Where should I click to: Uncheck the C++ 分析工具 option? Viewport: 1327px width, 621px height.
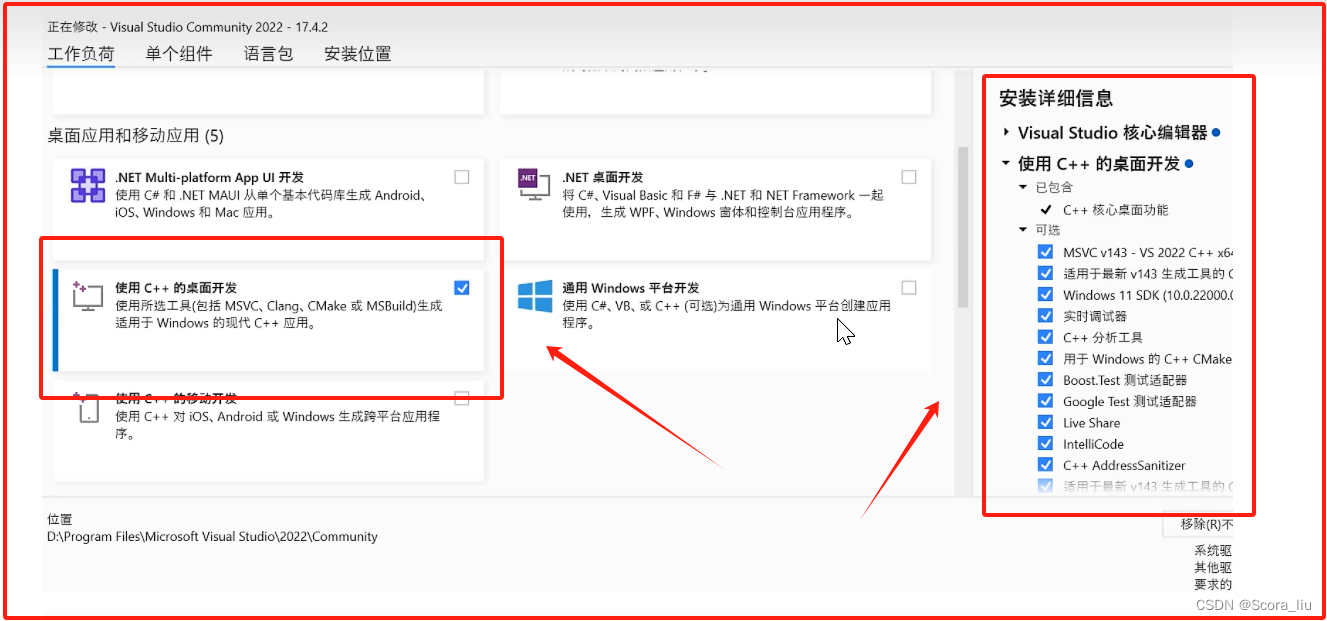point(1046,337)
